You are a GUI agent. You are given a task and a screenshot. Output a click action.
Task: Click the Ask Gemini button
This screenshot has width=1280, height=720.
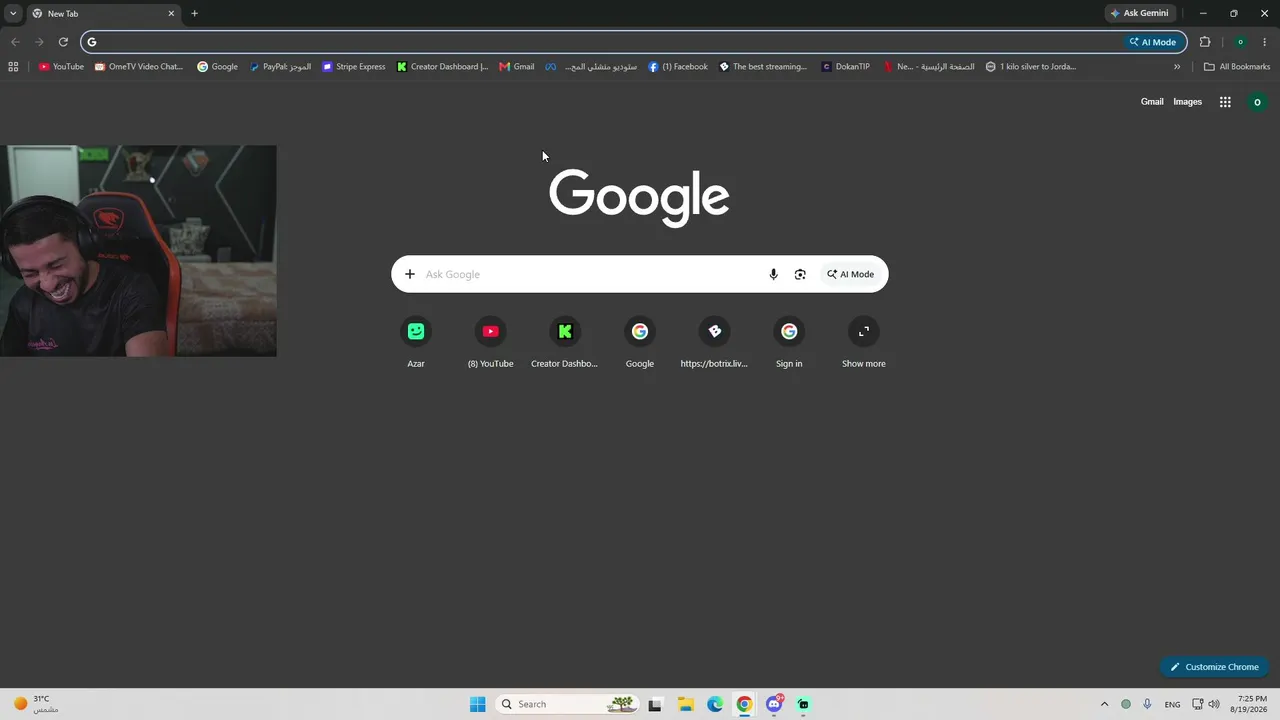(1139, 13)
